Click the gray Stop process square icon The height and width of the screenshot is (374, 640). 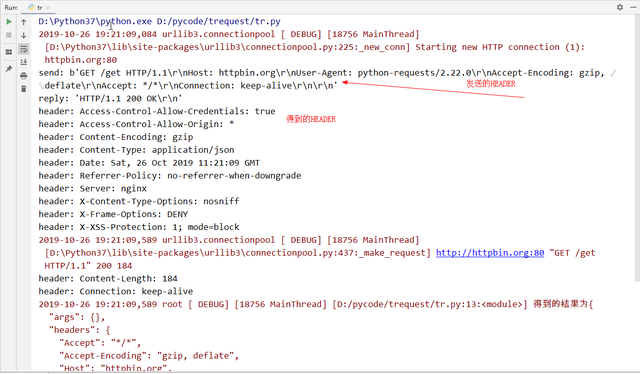click(x=9, y=35)
